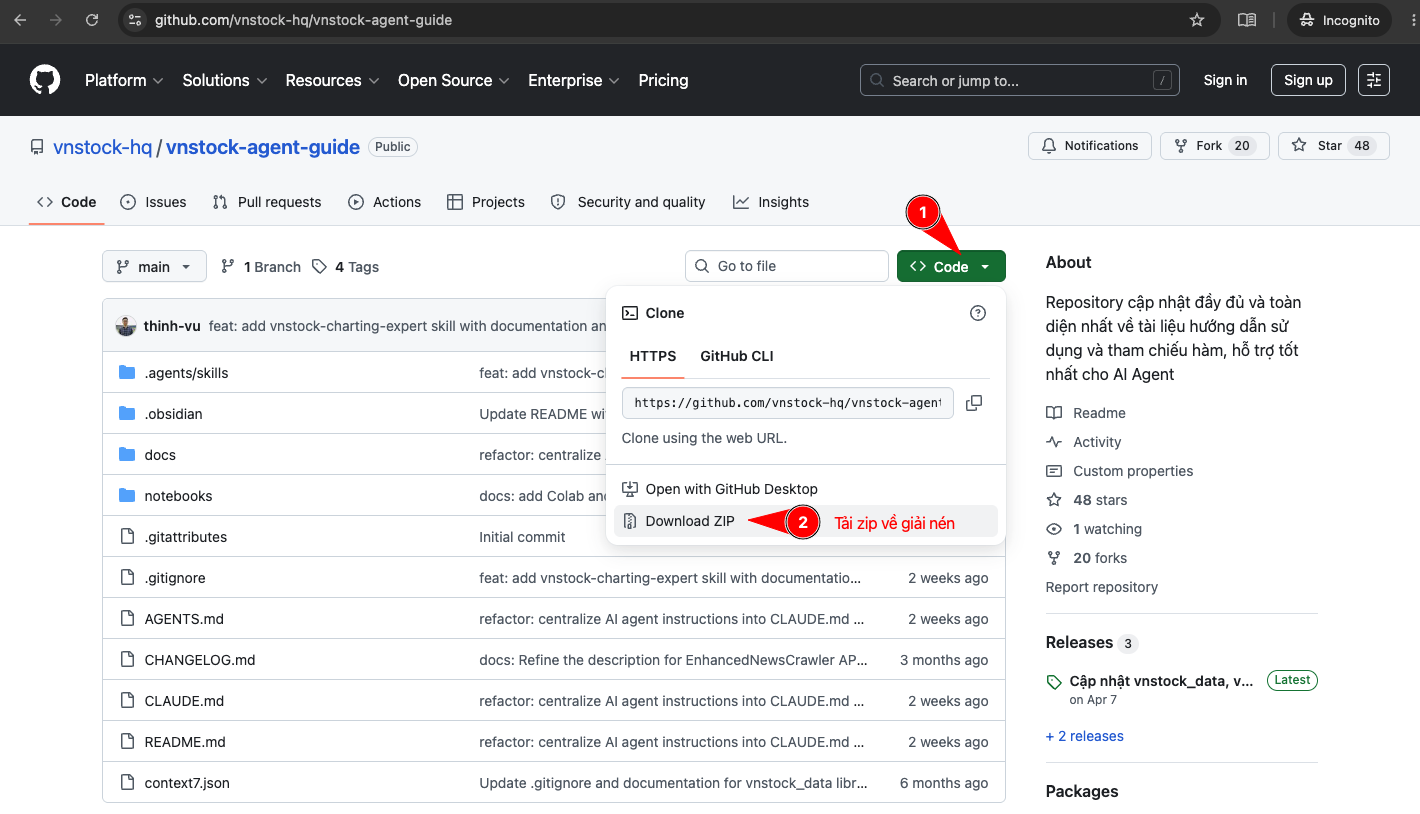This screenshot has height=814, width=1420.
Task: Open CLAUDE.md file
Action: [x=184, y=701]
